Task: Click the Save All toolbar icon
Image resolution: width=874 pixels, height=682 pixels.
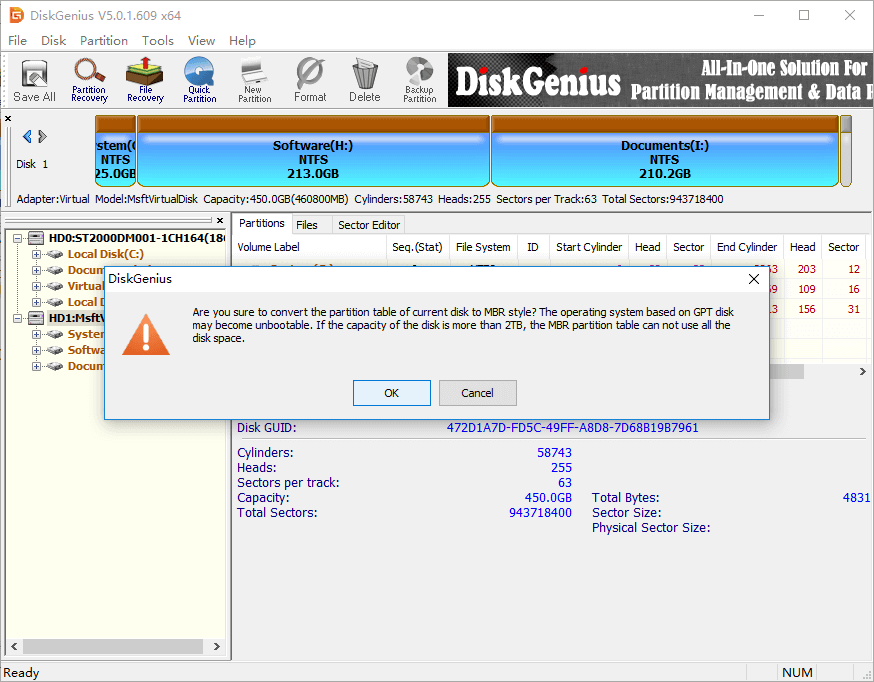Action: [x=34, y=80]
